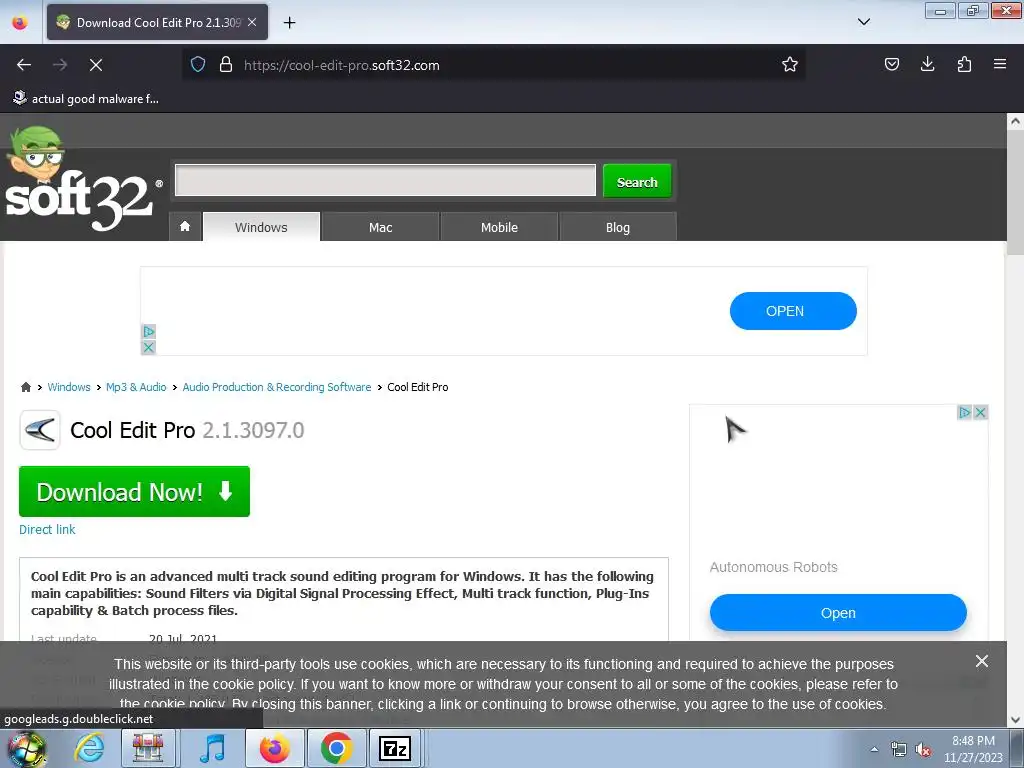Select the Mobile tab
The image size is (1024, 768).
[x=499, y=227]
